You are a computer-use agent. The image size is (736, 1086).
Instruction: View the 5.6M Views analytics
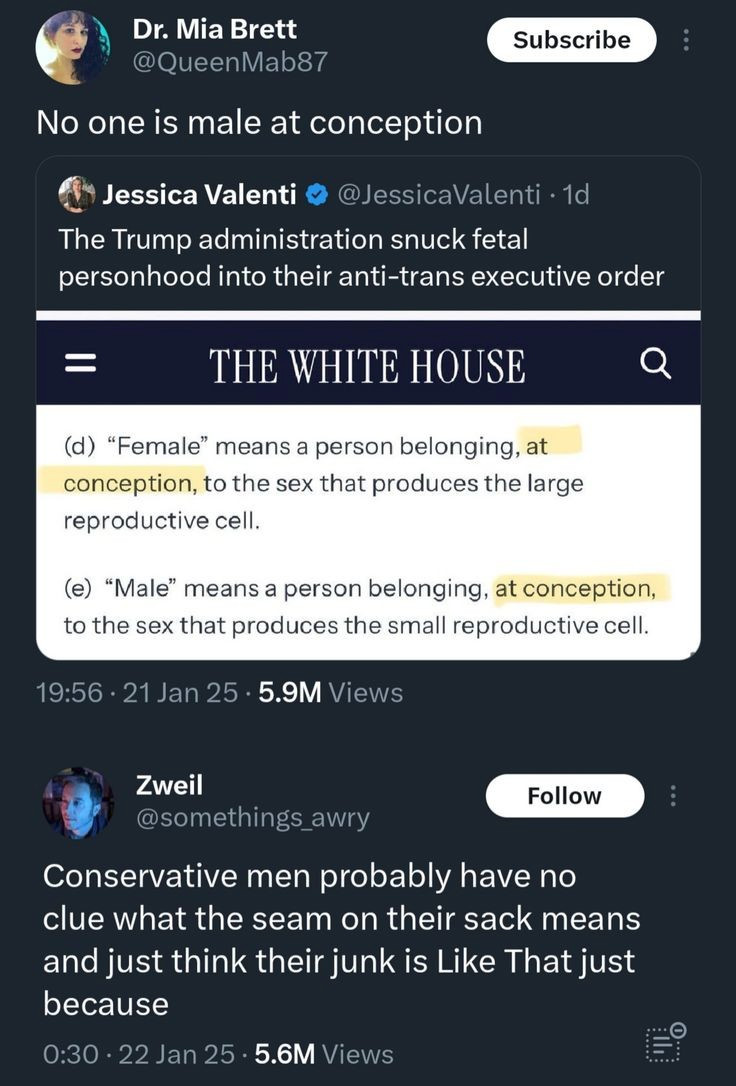324,1053
